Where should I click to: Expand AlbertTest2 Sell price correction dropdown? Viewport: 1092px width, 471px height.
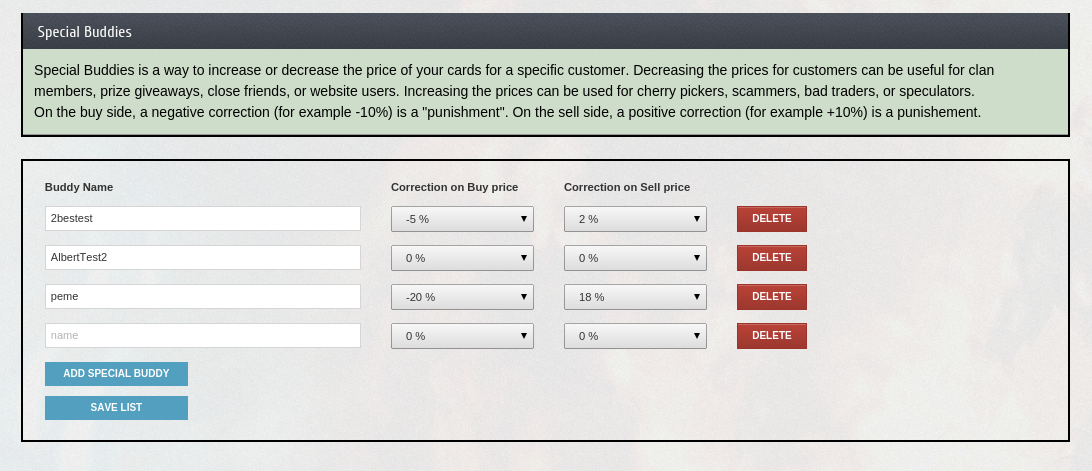click(x=635, y=258)
